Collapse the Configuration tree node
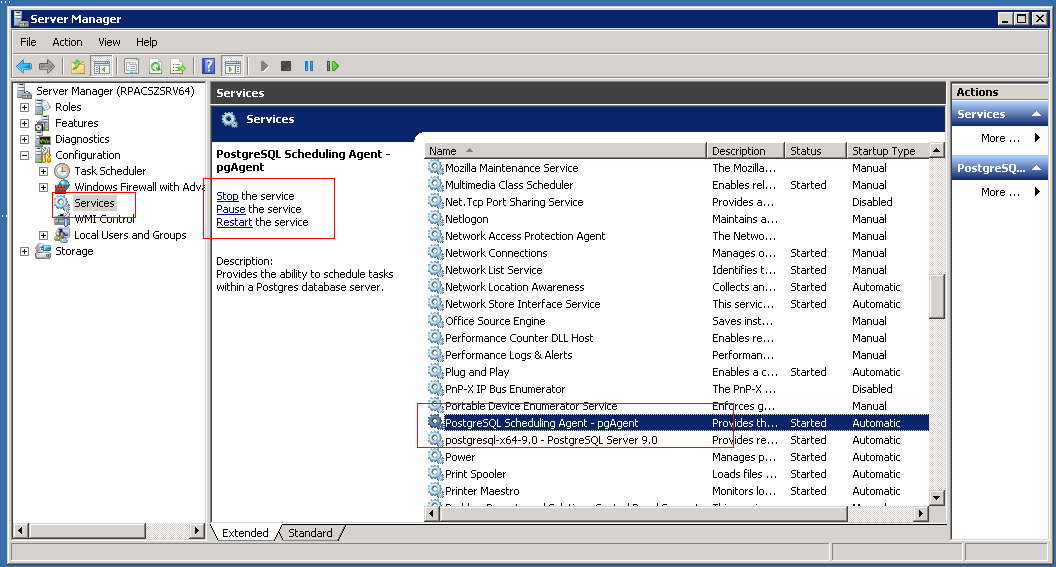Image resolution: width=1056 pixels, height=567 pixels. [x=24, y=155]
